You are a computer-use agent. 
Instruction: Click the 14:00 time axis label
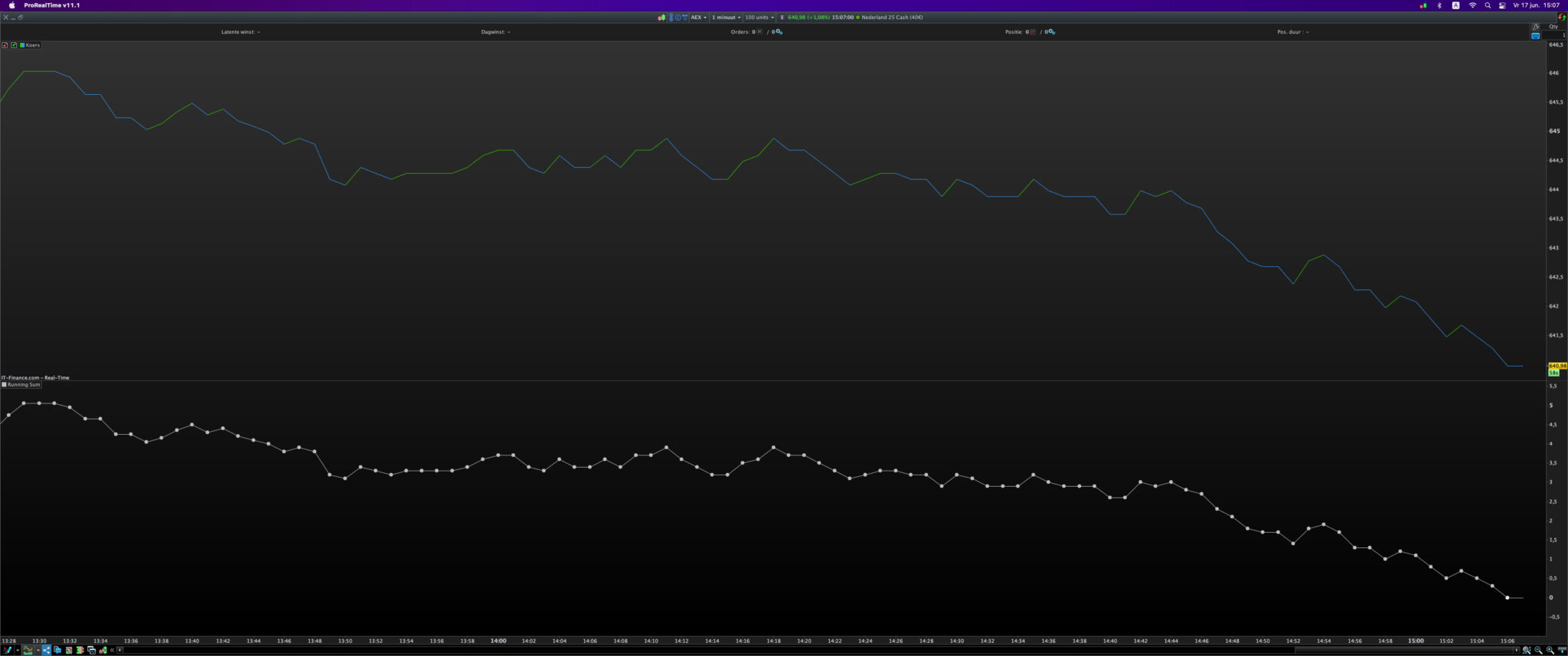498,641
